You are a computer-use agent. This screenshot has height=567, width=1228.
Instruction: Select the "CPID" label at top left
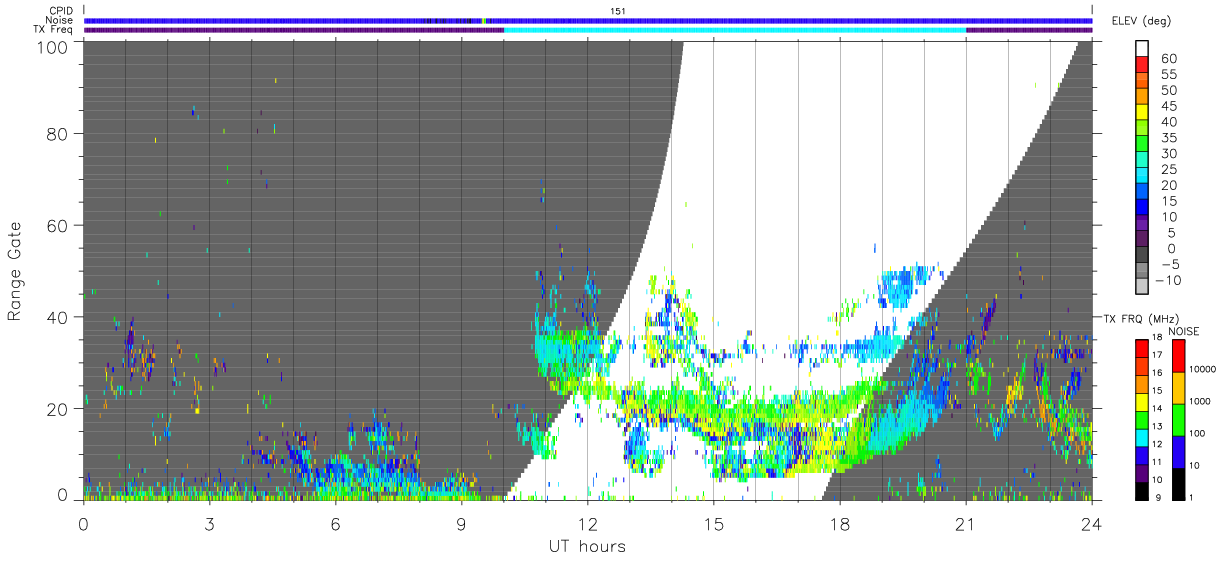[62, 11]
